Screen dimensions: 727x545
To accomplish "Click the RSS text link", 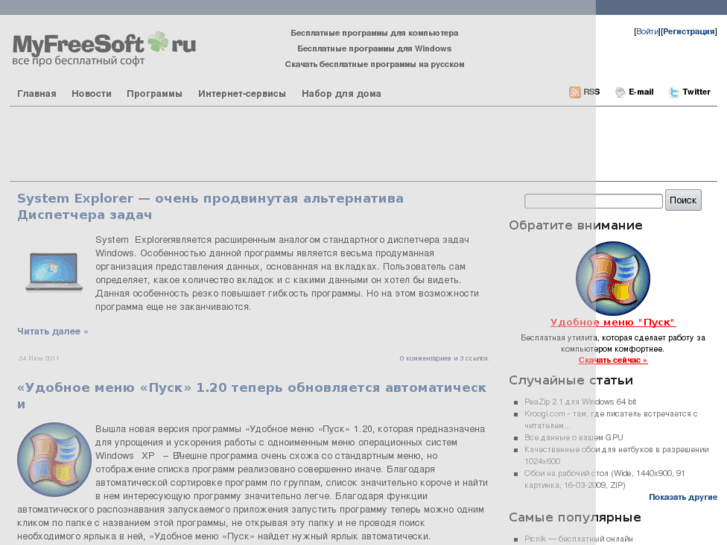I will coord(591,92).
